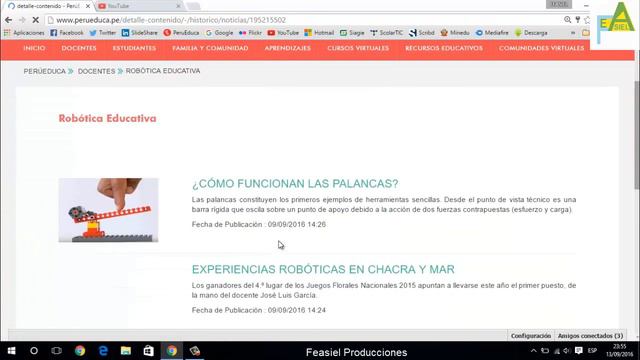Click the page vertical scrollbar thumb
The height and width of the screenshot is (360, 640).
[x=636, y=135]
